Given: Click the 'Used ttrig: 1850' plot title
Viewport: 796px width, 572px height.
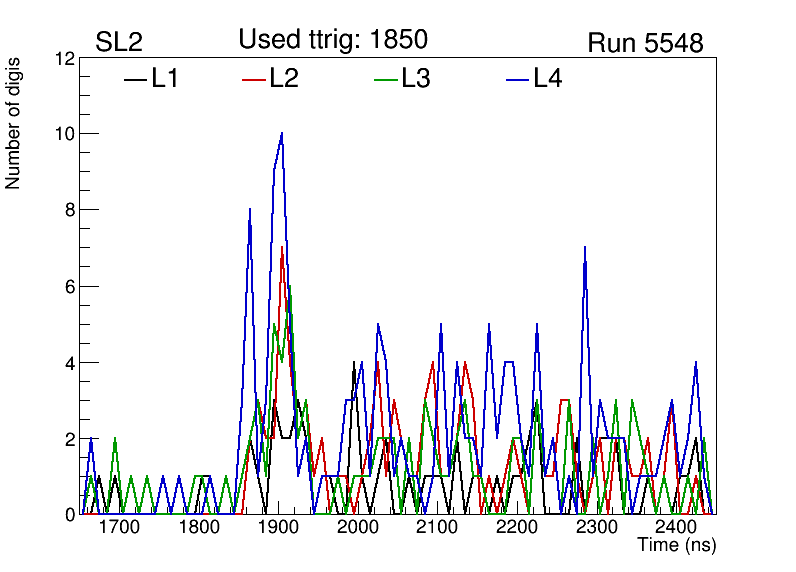Looking at the screenshot, I should pyautogui.click(x=333, y=39).
